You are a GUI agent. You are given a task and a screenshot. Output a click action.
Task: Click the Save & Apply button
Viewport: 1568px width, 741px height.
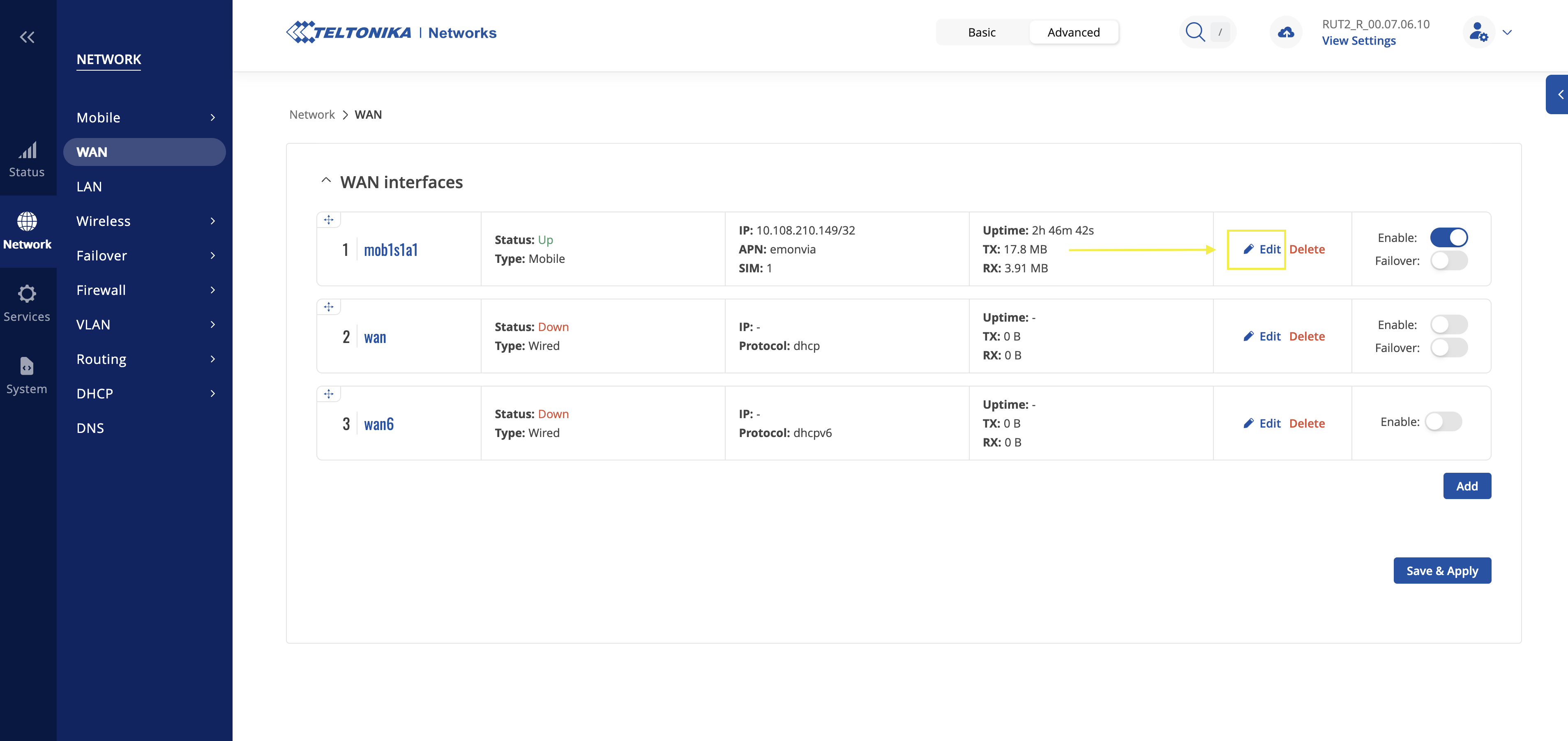1441,571
